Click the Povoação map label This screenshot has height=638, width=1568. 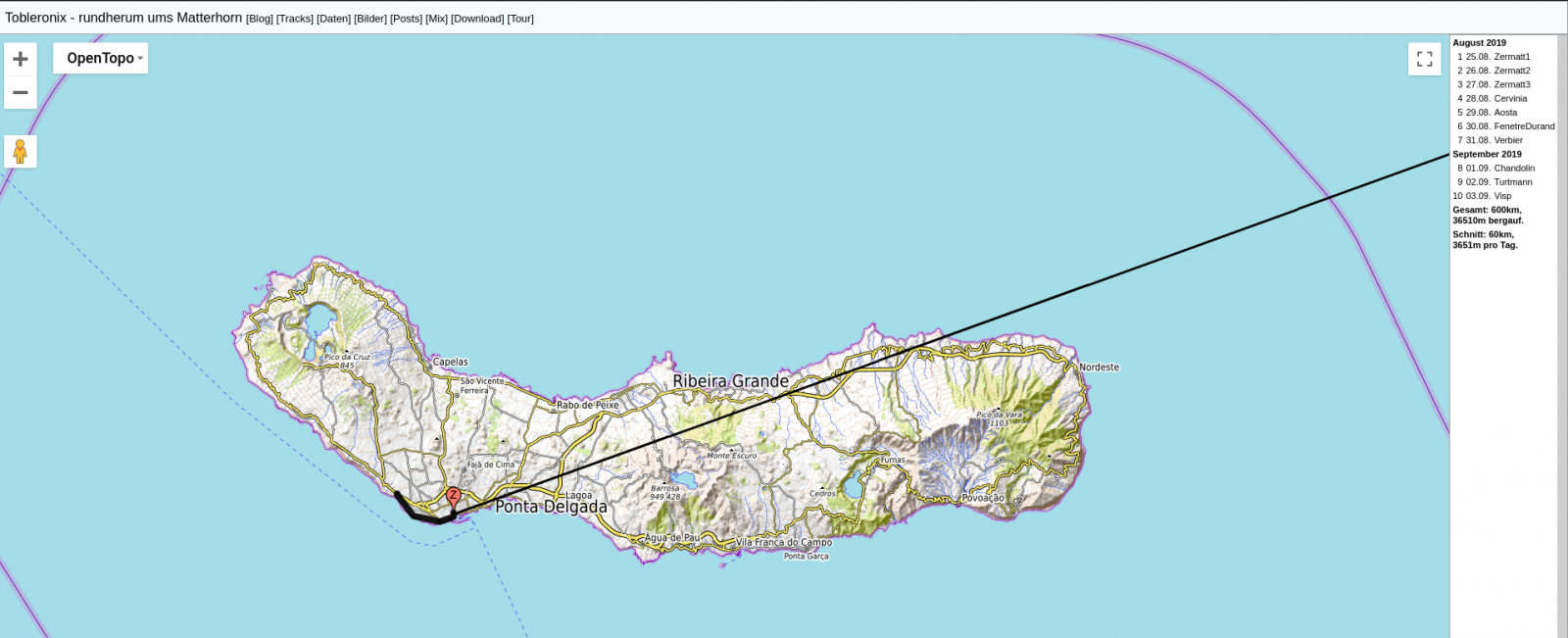[x=982, y=498]
